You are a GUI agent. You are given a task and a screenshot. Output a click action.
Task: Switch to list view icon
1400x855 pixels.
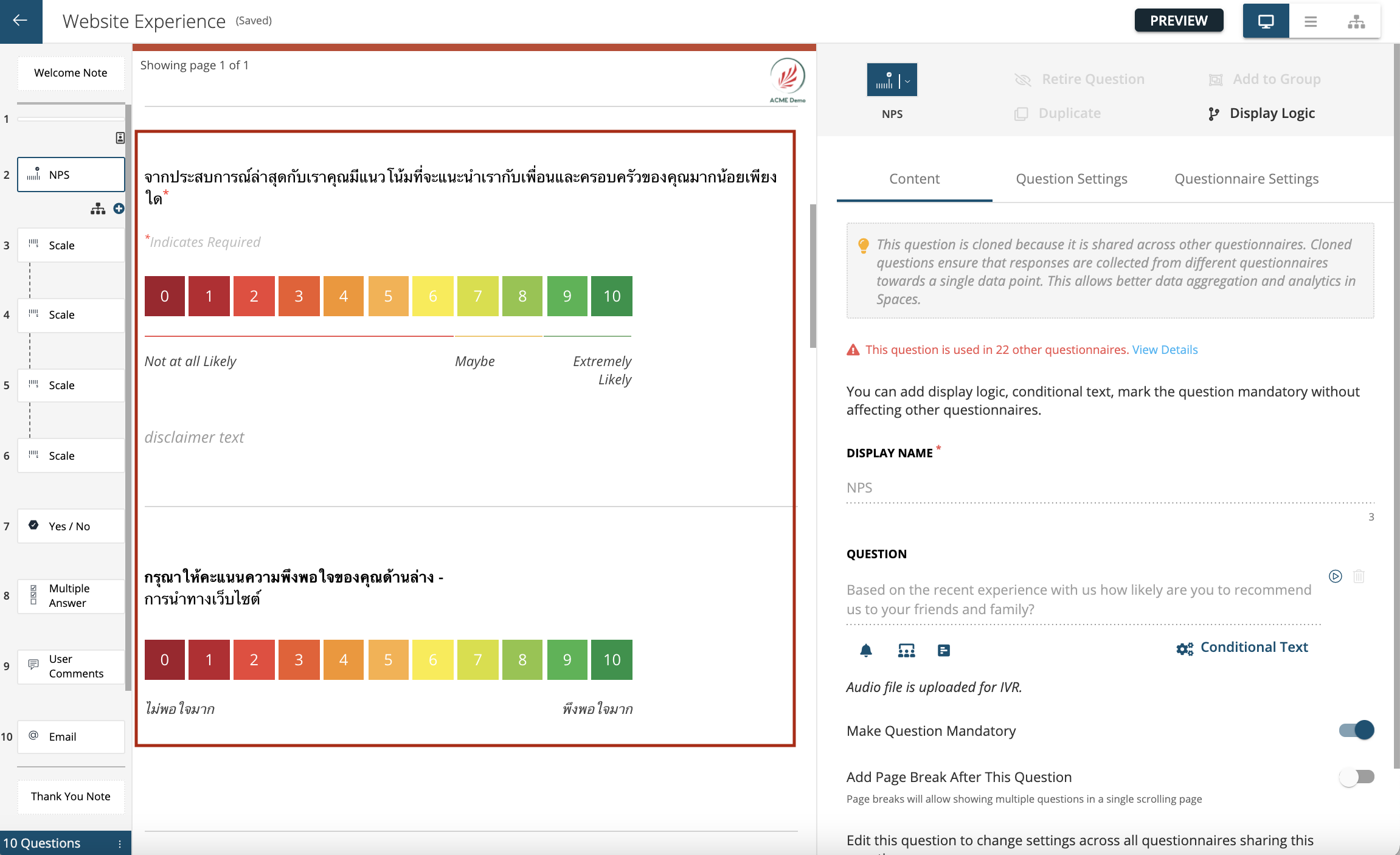coord(1311,21)
